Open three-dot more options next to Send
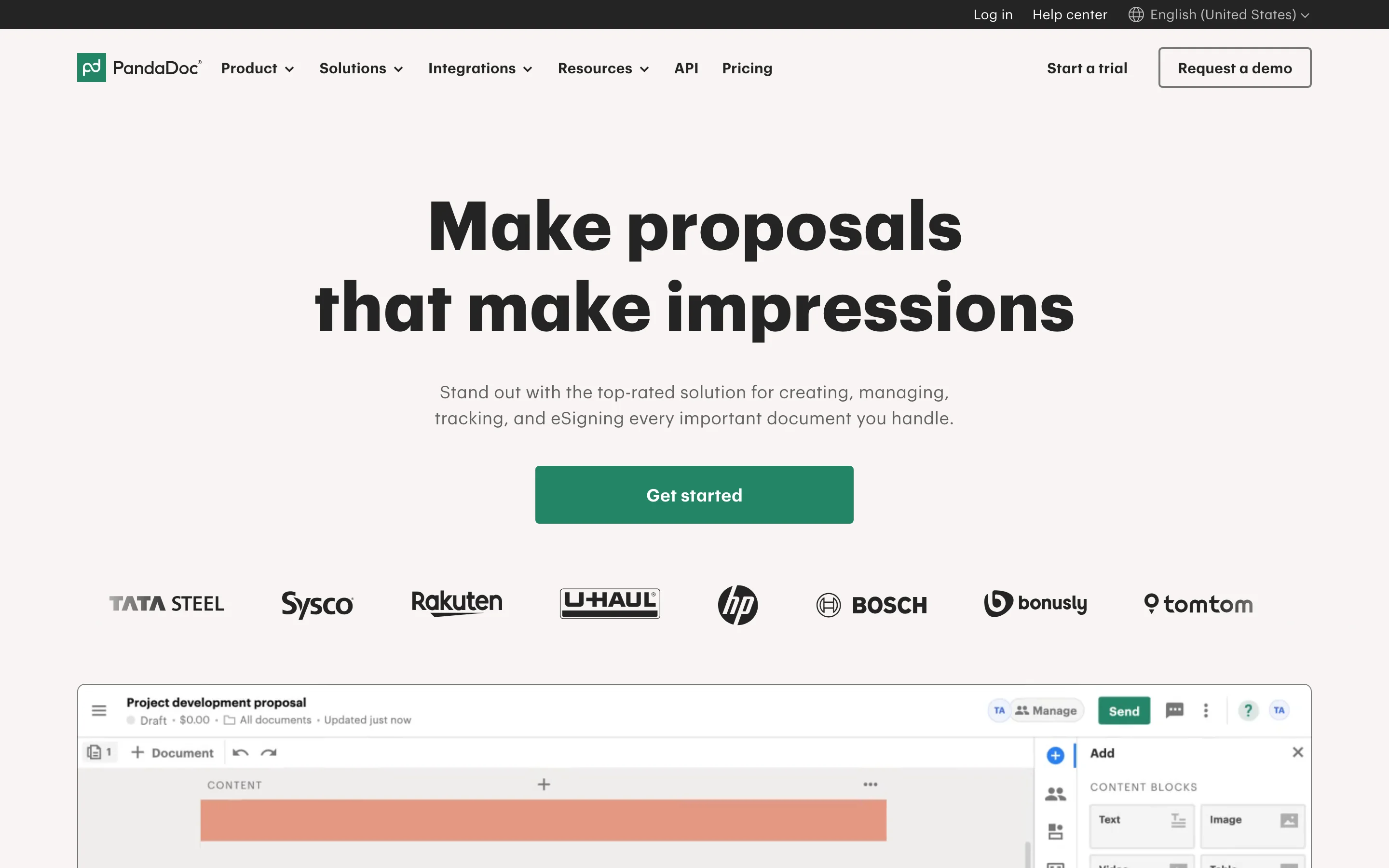The height and width of the screenshot is (868, 1389). pyautogui.click(x=1206, y=711)
